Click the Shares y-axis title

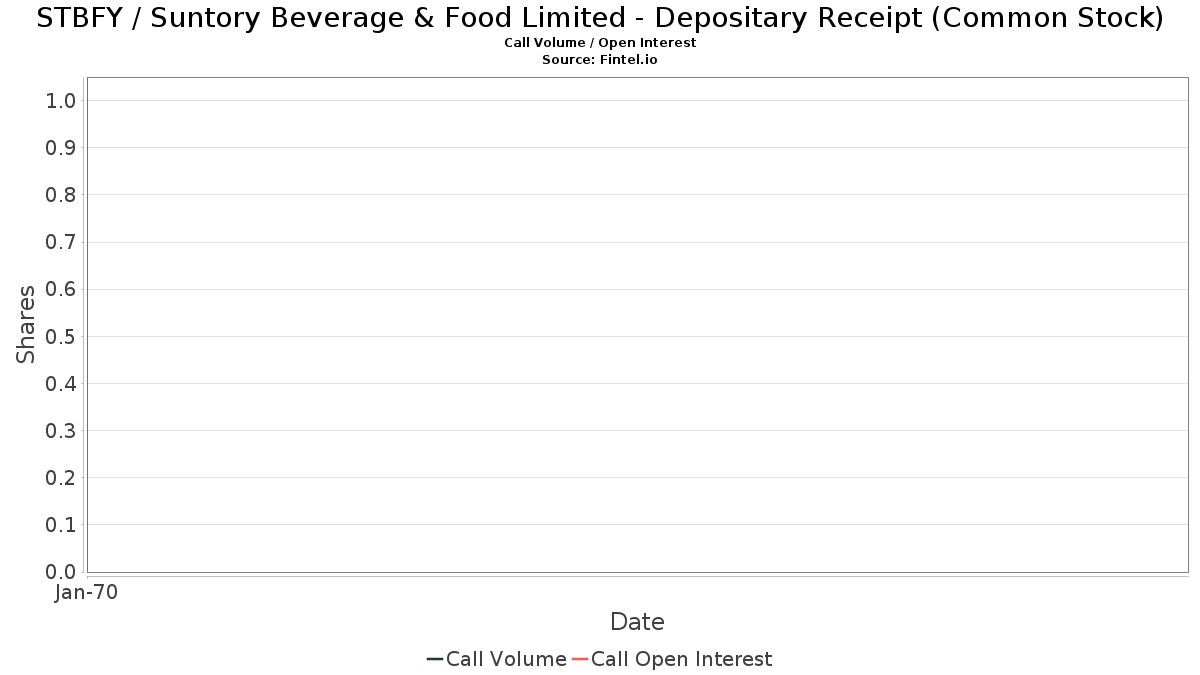click(x=26, y=324)
